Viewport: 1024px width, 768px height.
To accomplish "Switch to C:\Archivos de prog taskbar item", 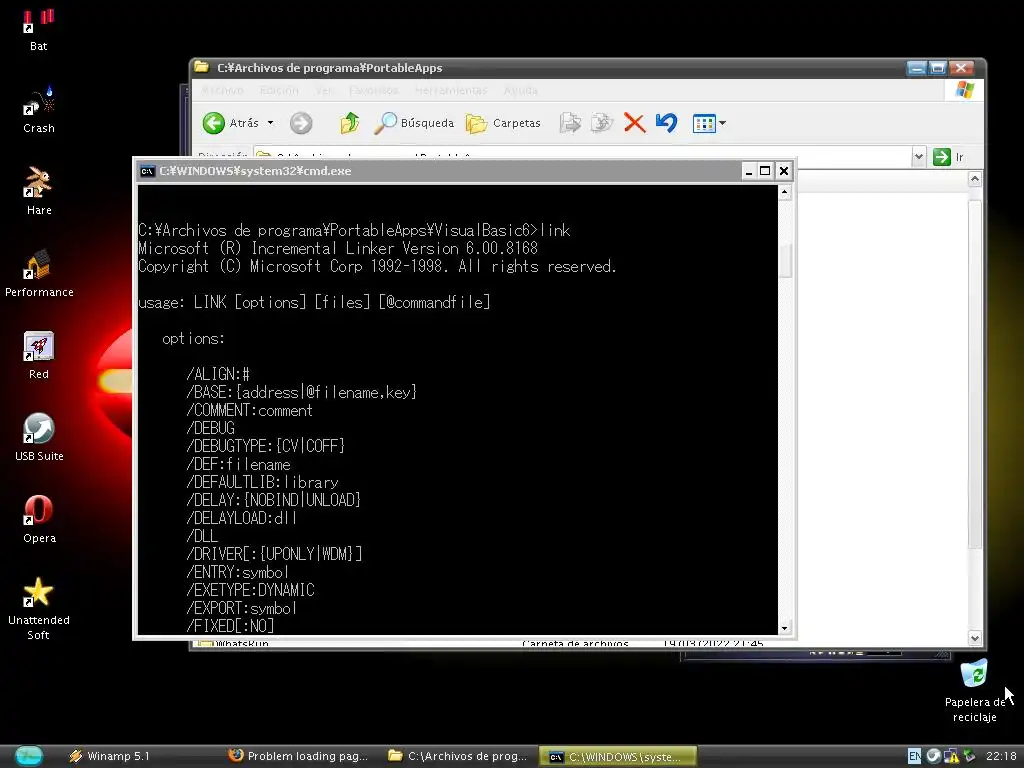I will tap(458, 756).
